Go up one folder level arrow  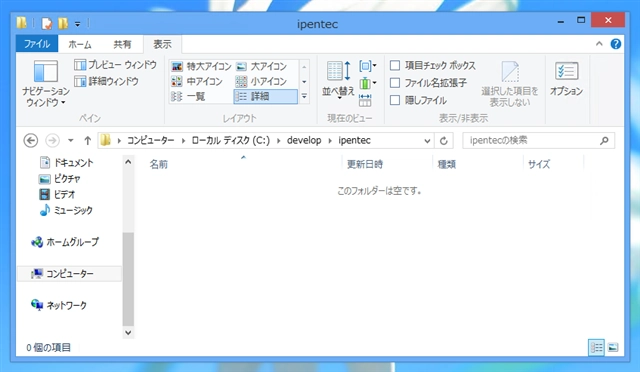pyautogui.click(x=87, y=140)
